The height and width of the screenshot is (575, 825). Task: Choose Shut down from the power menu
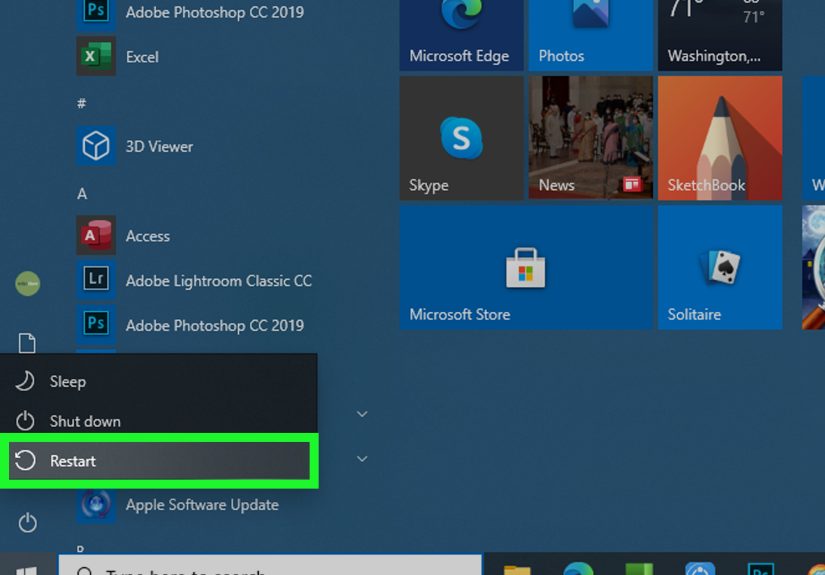coord(159,421)
